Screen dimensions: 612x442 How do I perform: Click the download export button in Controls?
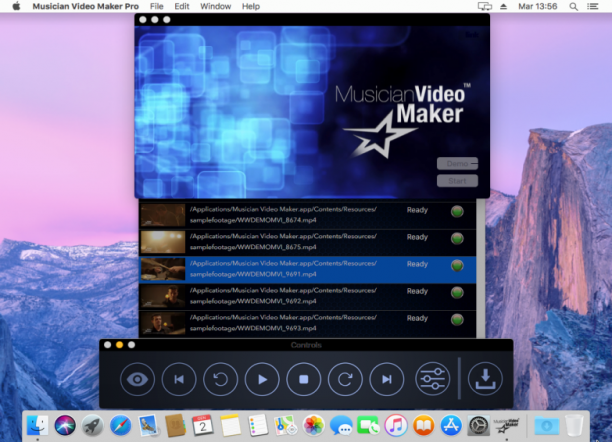(486, 379)
